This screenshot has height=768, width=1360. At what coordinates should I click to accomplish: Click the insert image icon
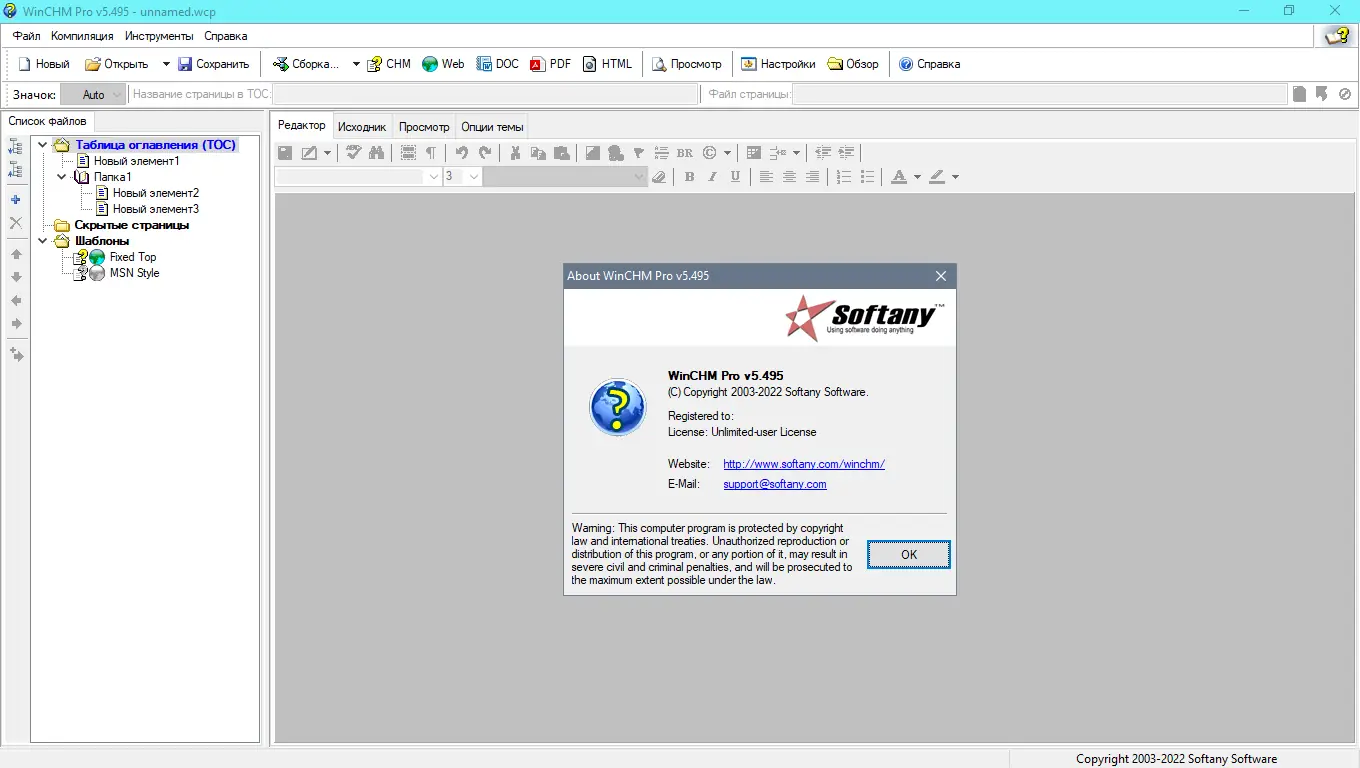[593, 153]
